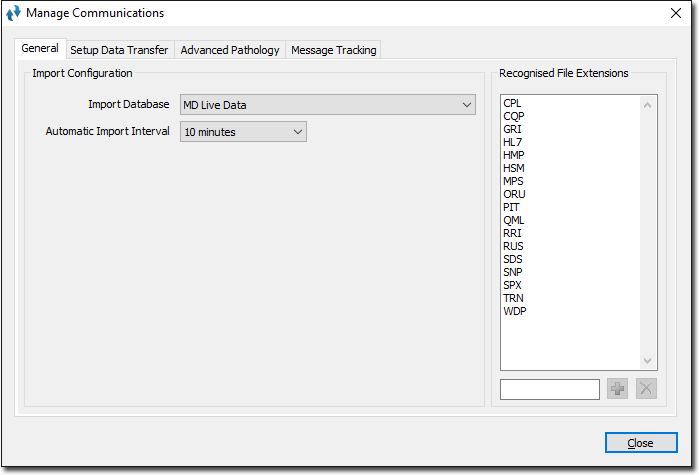Click the add extension plus icon
This screenshot has height=475, width=699.
[x=618, y=389]
